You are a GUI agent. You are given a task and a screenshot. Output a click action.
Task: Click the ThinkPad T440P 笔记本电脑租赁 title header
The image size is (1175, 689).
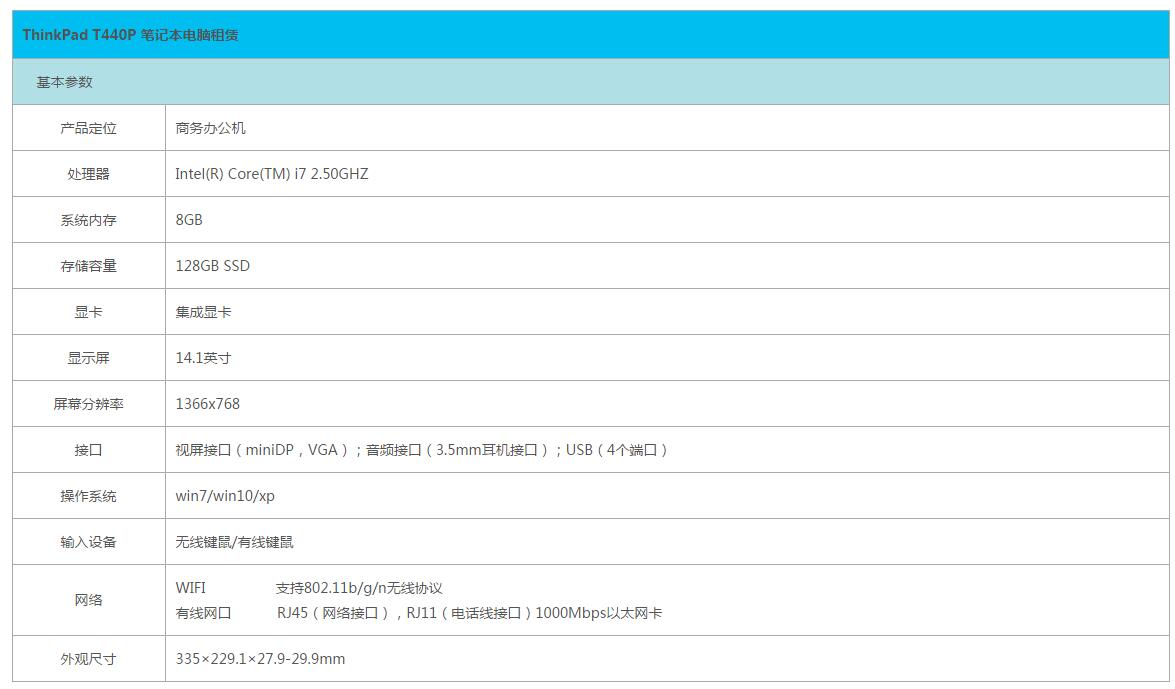(130, 35)
